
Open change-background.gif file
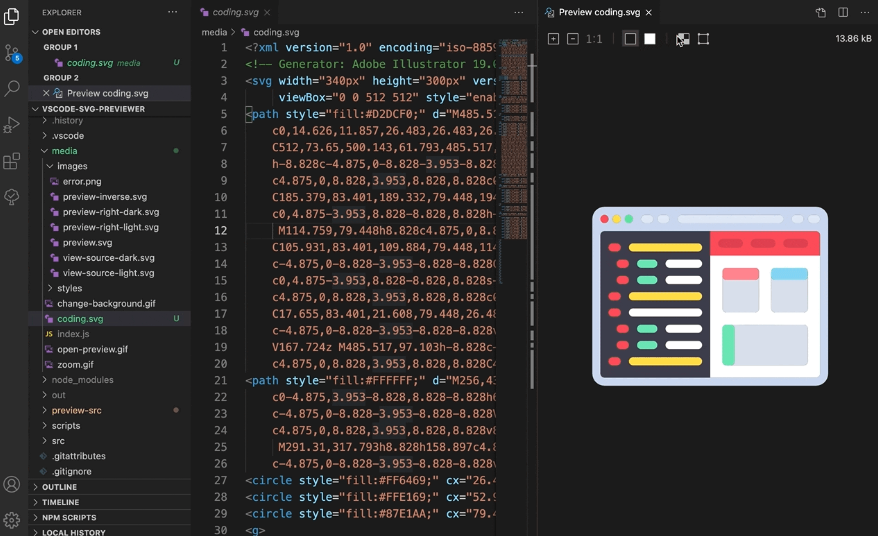pyautogui.click(x=109, y=303)
